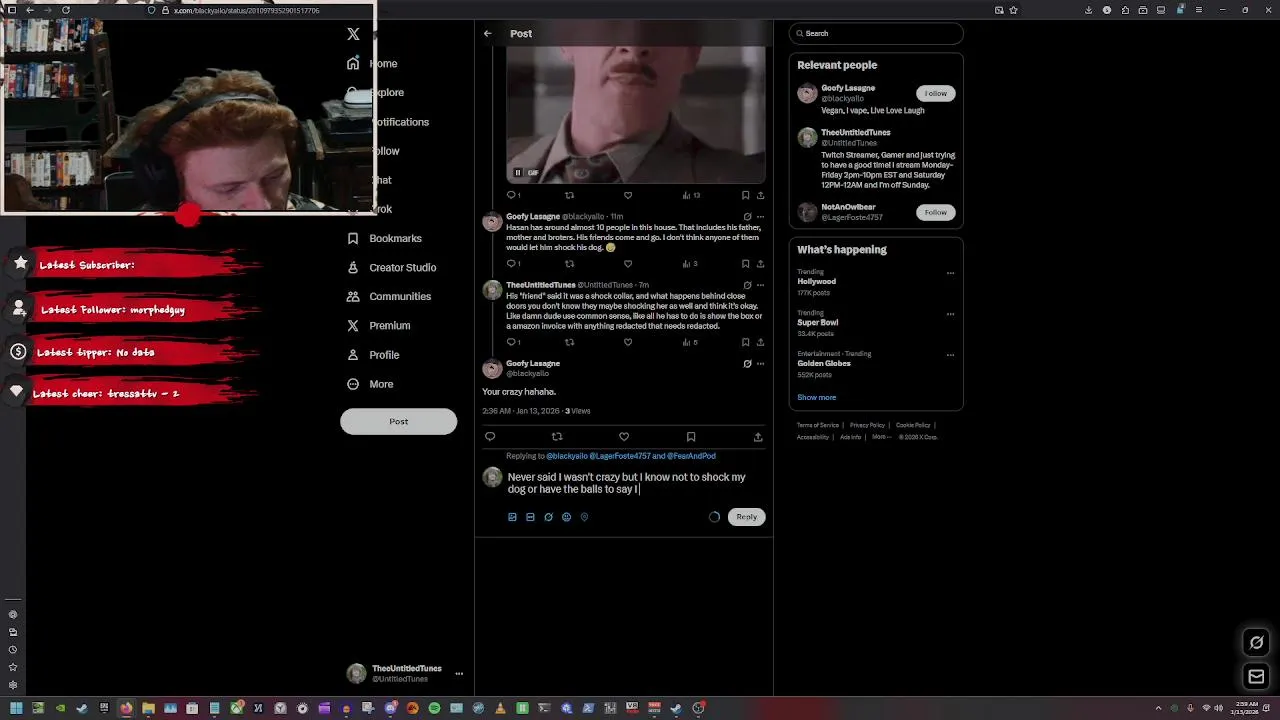Add a GIF to the reply
This screenshot has width=1280, height=720.
pos(530,517)
